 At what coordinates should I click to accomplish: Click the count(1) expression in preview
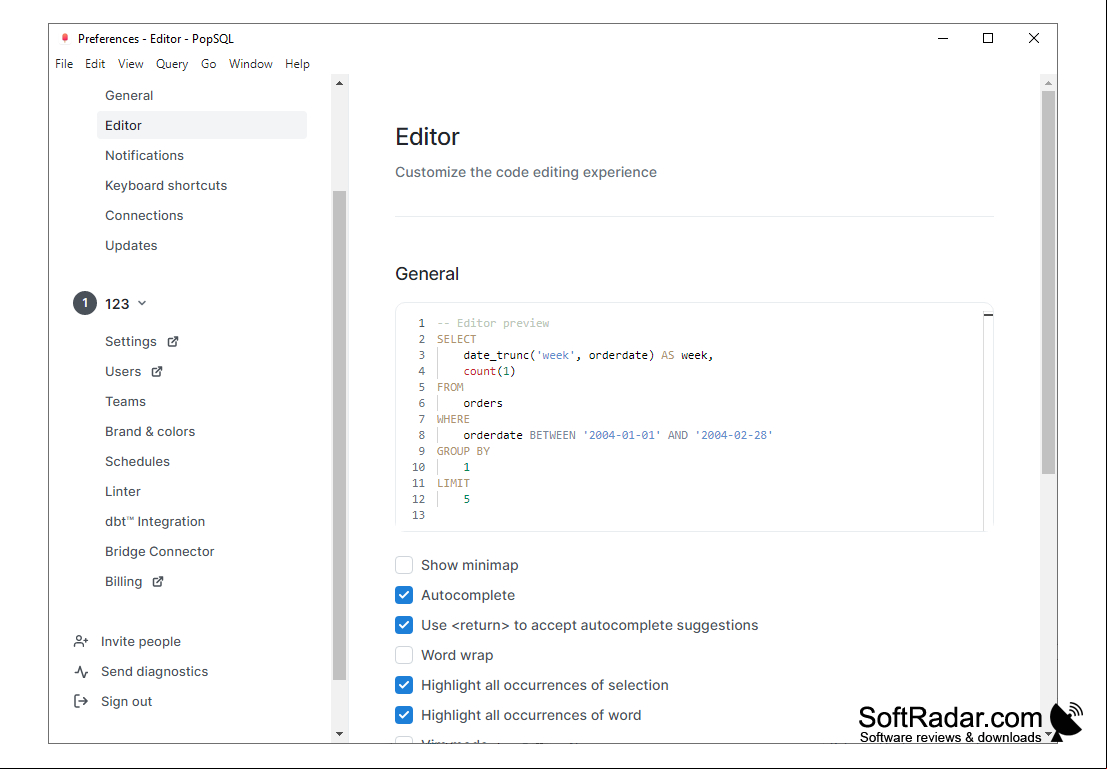[x=489, y=371]
